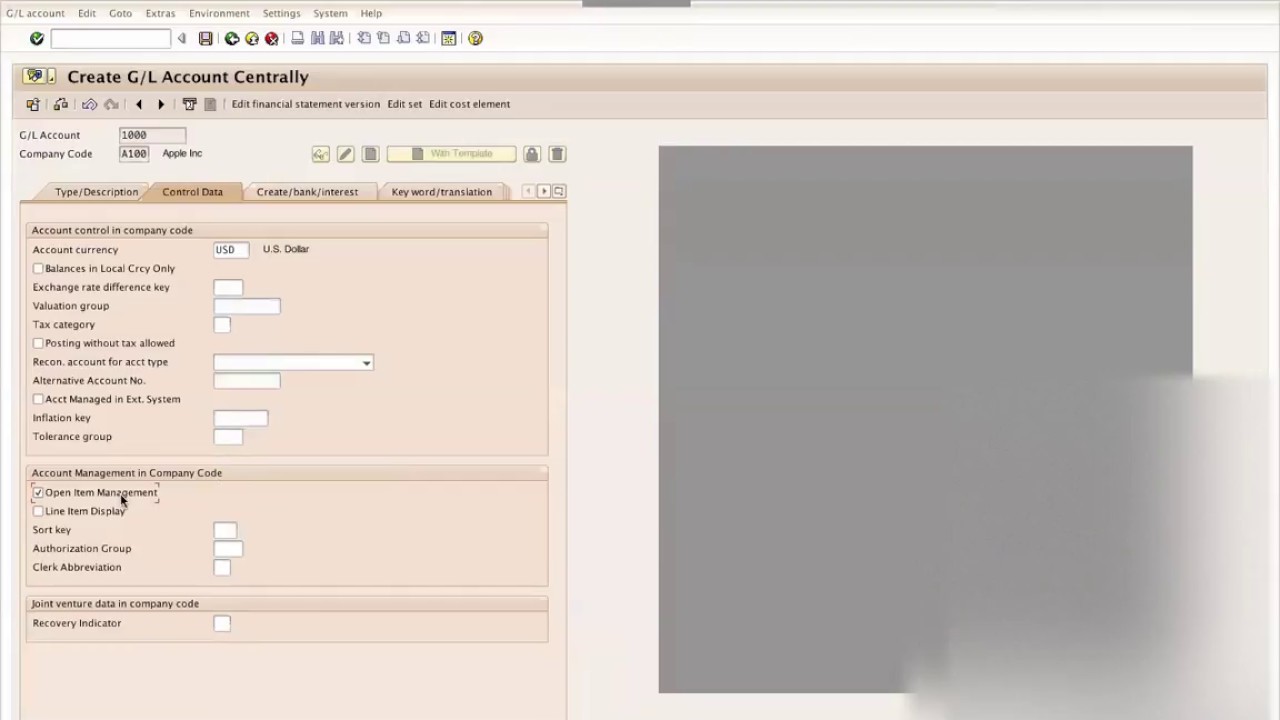Click Edit cost element button

point(469,104)
